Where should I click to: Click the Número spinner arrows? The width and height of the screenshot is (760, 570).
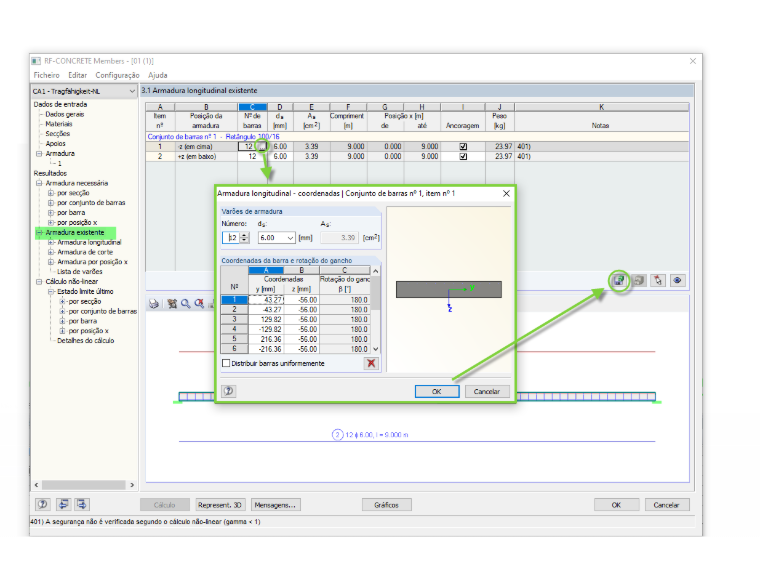tap(244, 238)
